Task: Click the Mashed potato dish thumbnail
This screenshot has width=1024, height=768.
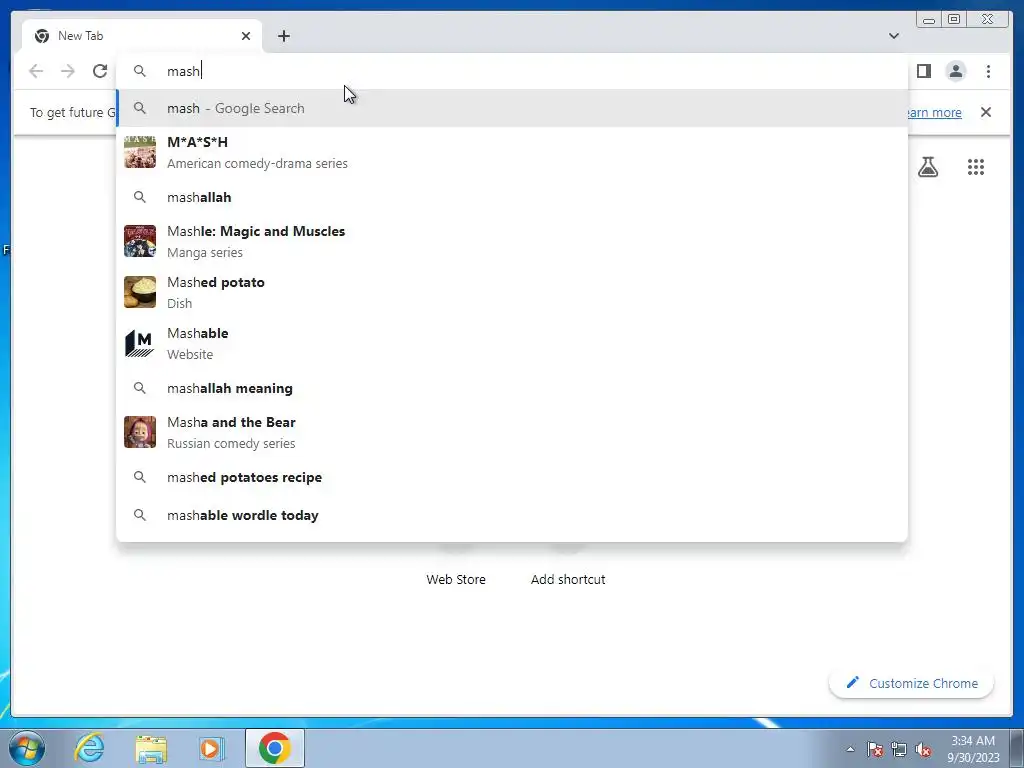Action: click(140, 292)
